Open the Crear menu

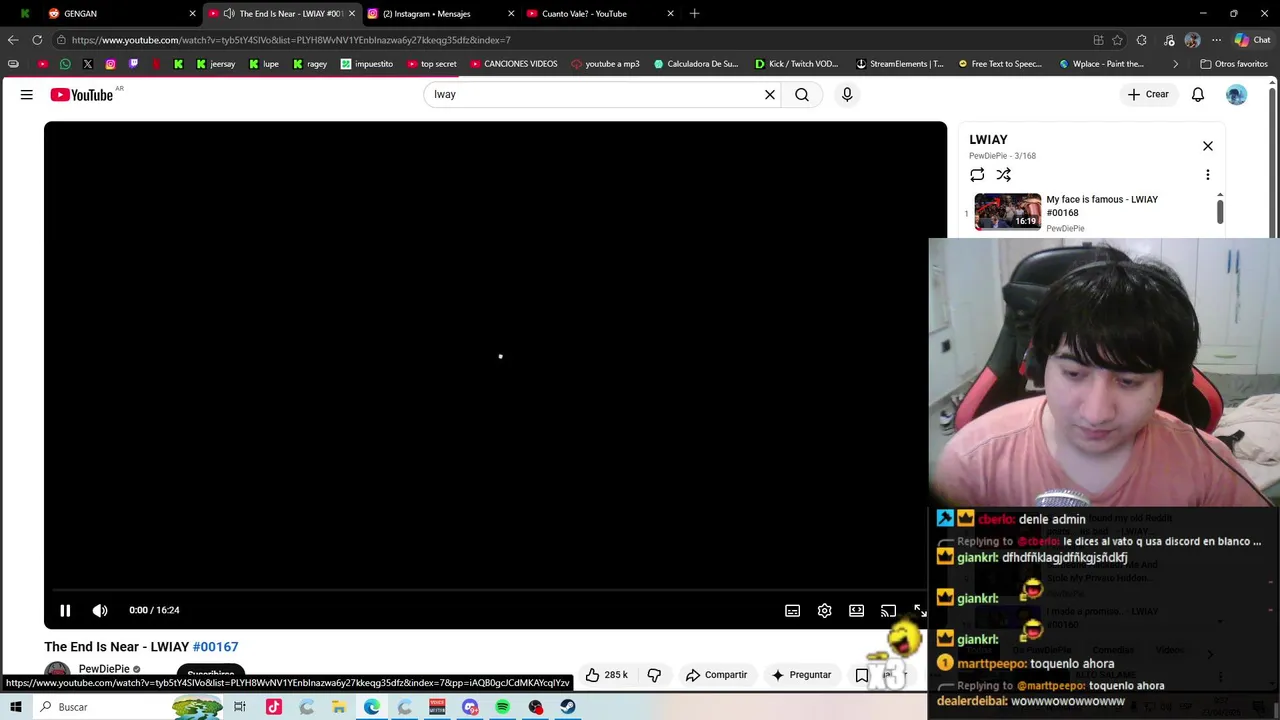pos(1148,94)
